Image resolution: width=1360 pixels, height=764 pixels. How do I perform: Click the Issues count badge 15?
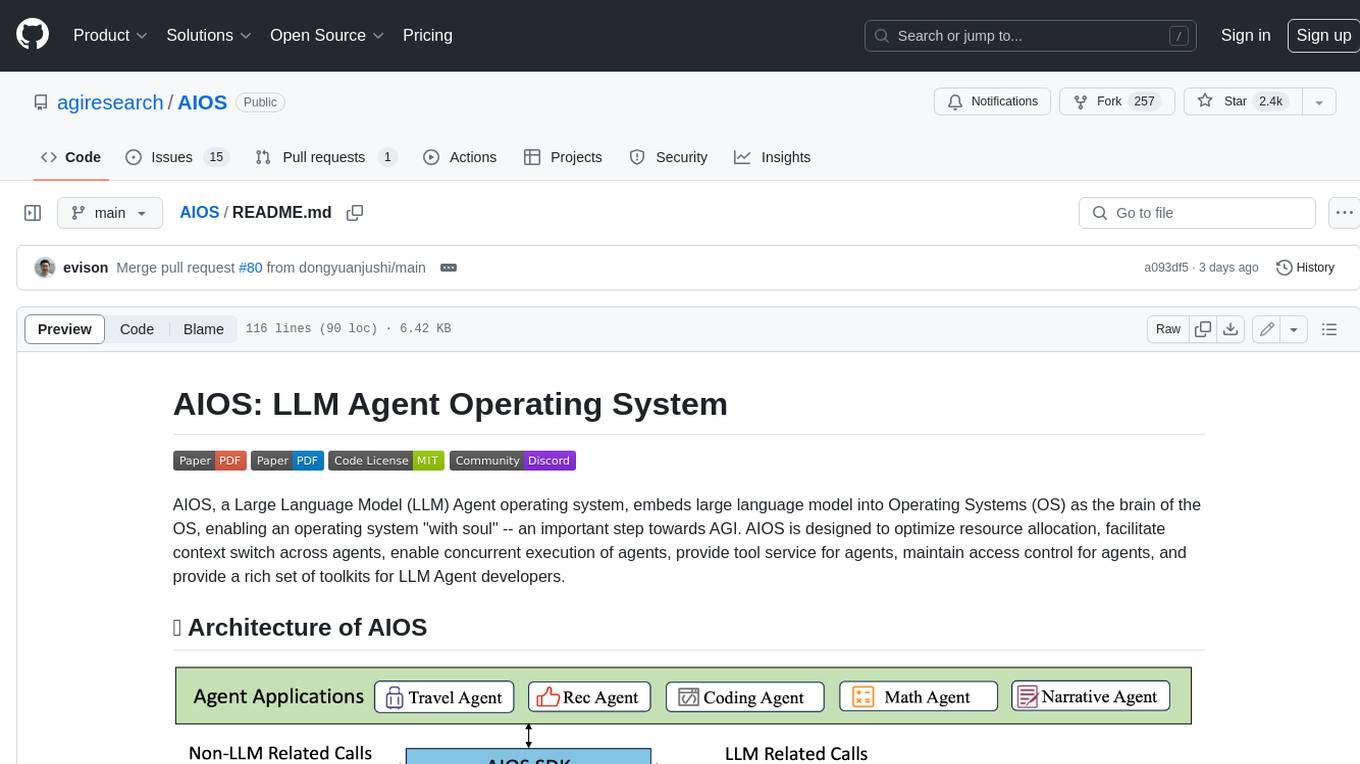coord(215,157)
